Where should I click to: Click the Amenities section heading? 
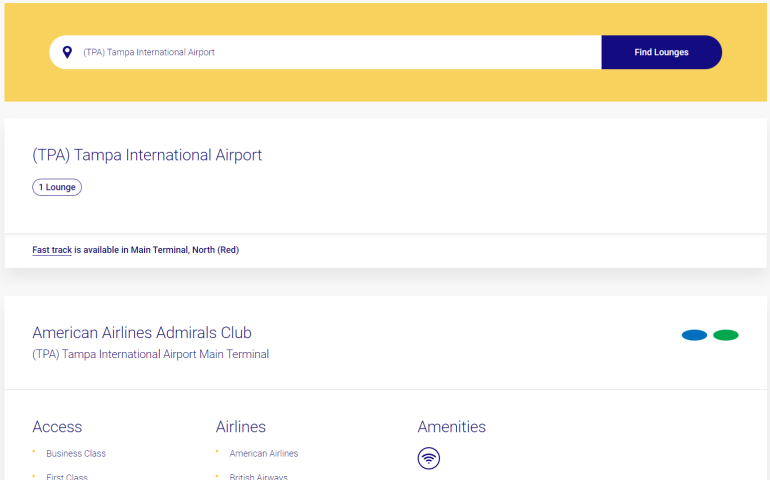(x=452, y=427)
